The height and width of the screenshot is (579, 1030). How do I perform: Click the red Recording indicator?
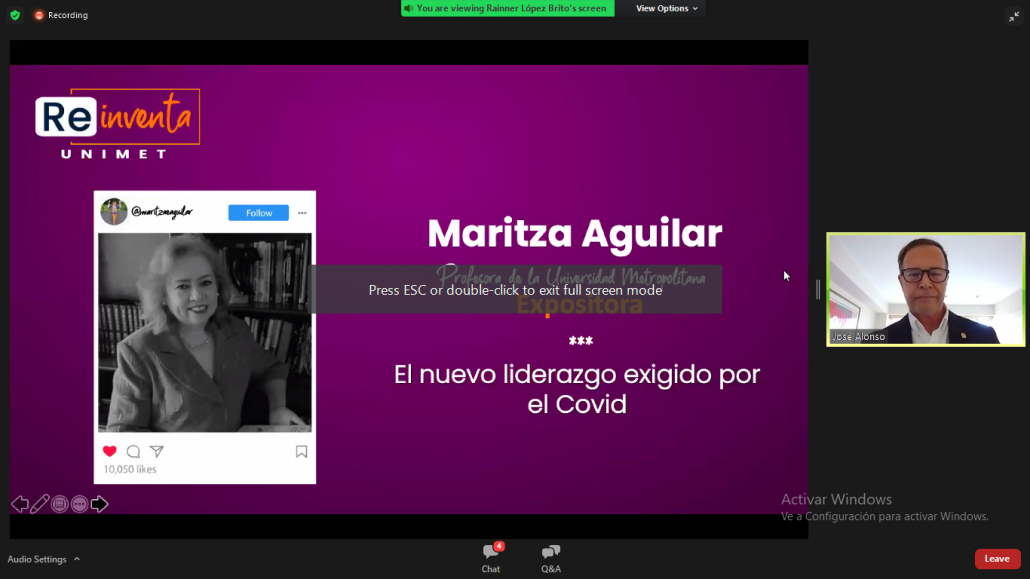click(61, 14)
